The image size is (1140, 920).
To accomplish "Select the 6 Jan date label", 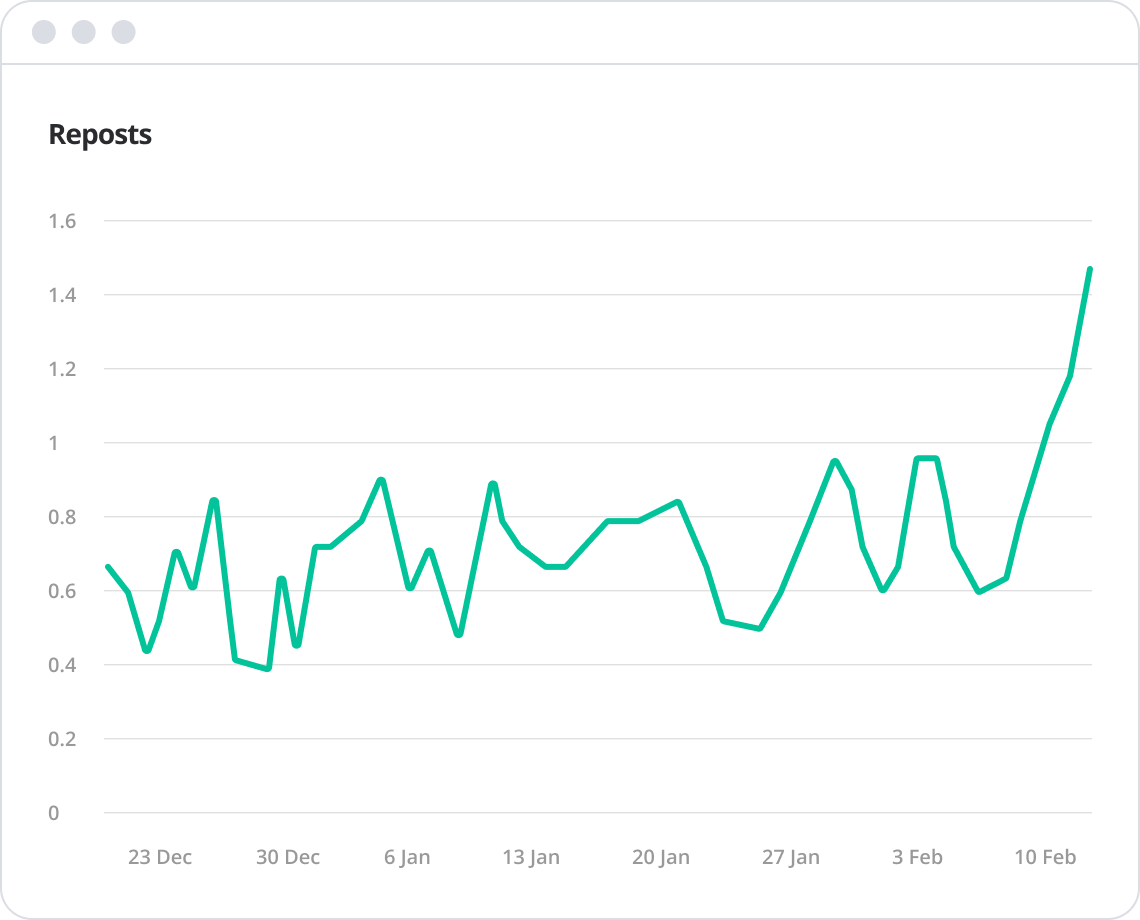I will [x=407, y=857].
